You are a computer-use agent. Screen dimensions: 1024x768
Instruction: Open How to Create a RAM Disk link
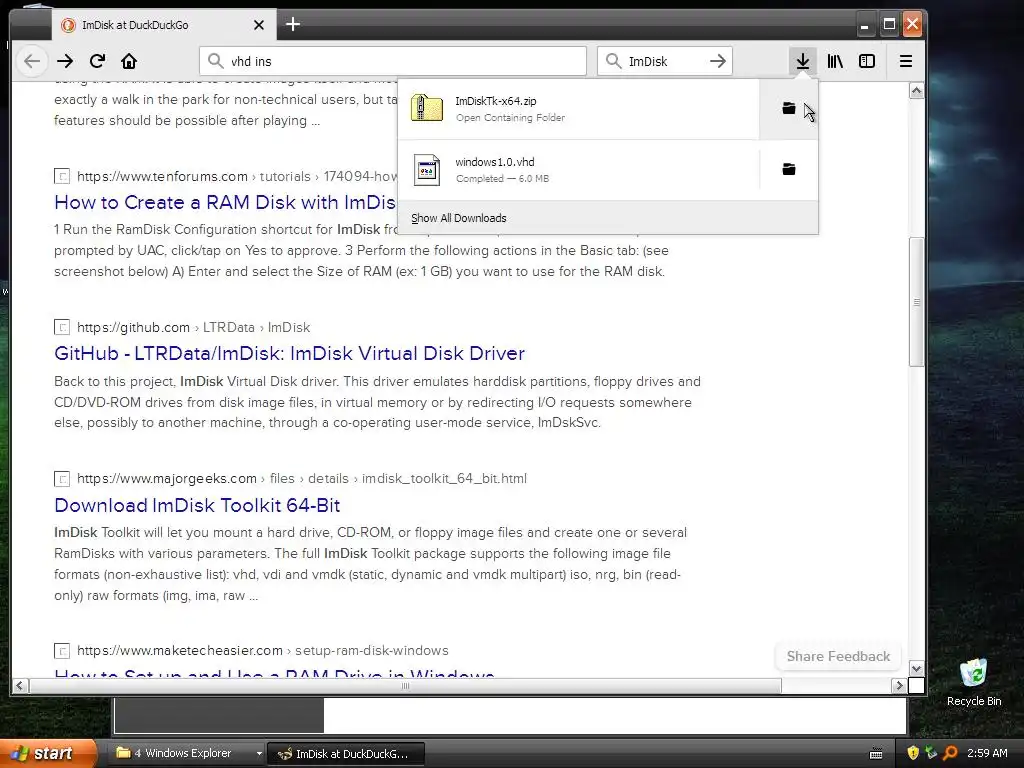point(225,202)
